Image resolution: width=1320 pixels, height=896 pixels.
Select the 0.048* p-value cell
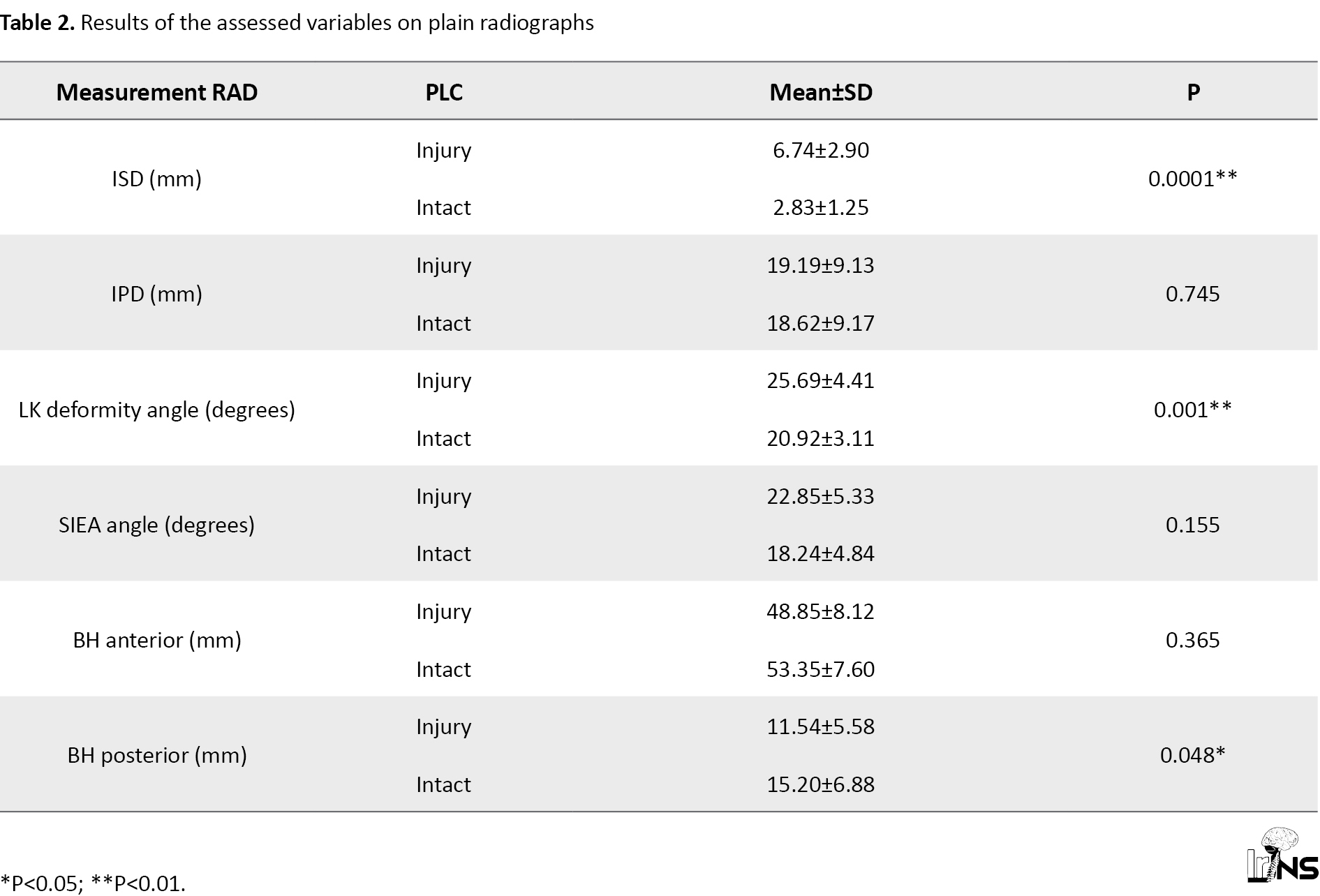click(x=1192, y=755)
